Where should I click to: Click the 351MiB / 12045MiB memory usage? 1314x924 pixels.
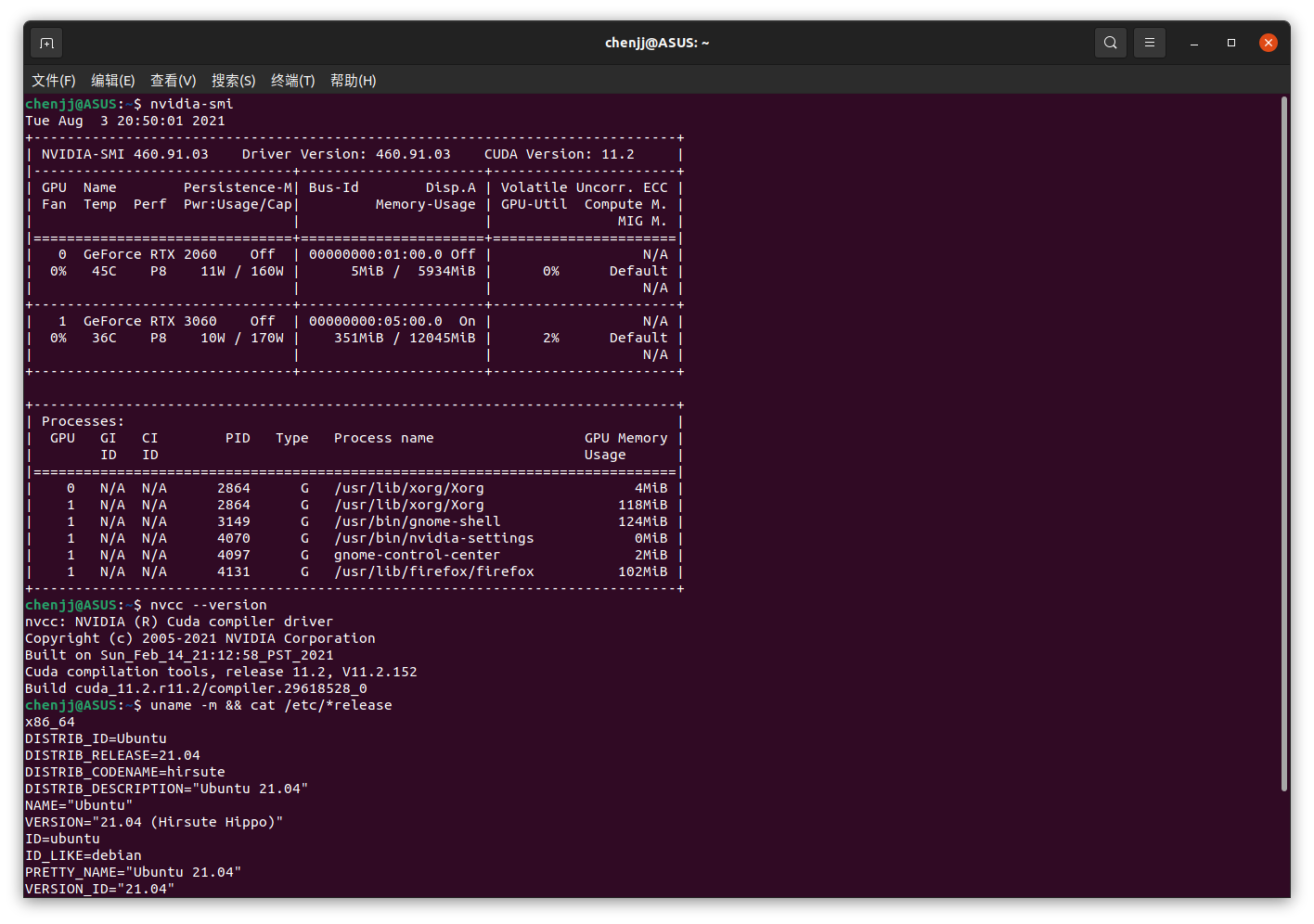(x=406, y=338)
